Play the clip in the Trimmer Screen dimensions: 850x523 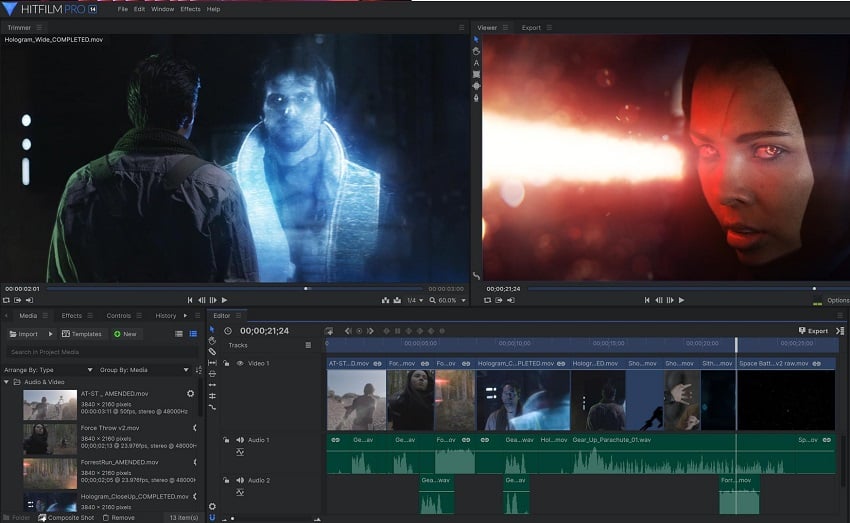(224, 300)
